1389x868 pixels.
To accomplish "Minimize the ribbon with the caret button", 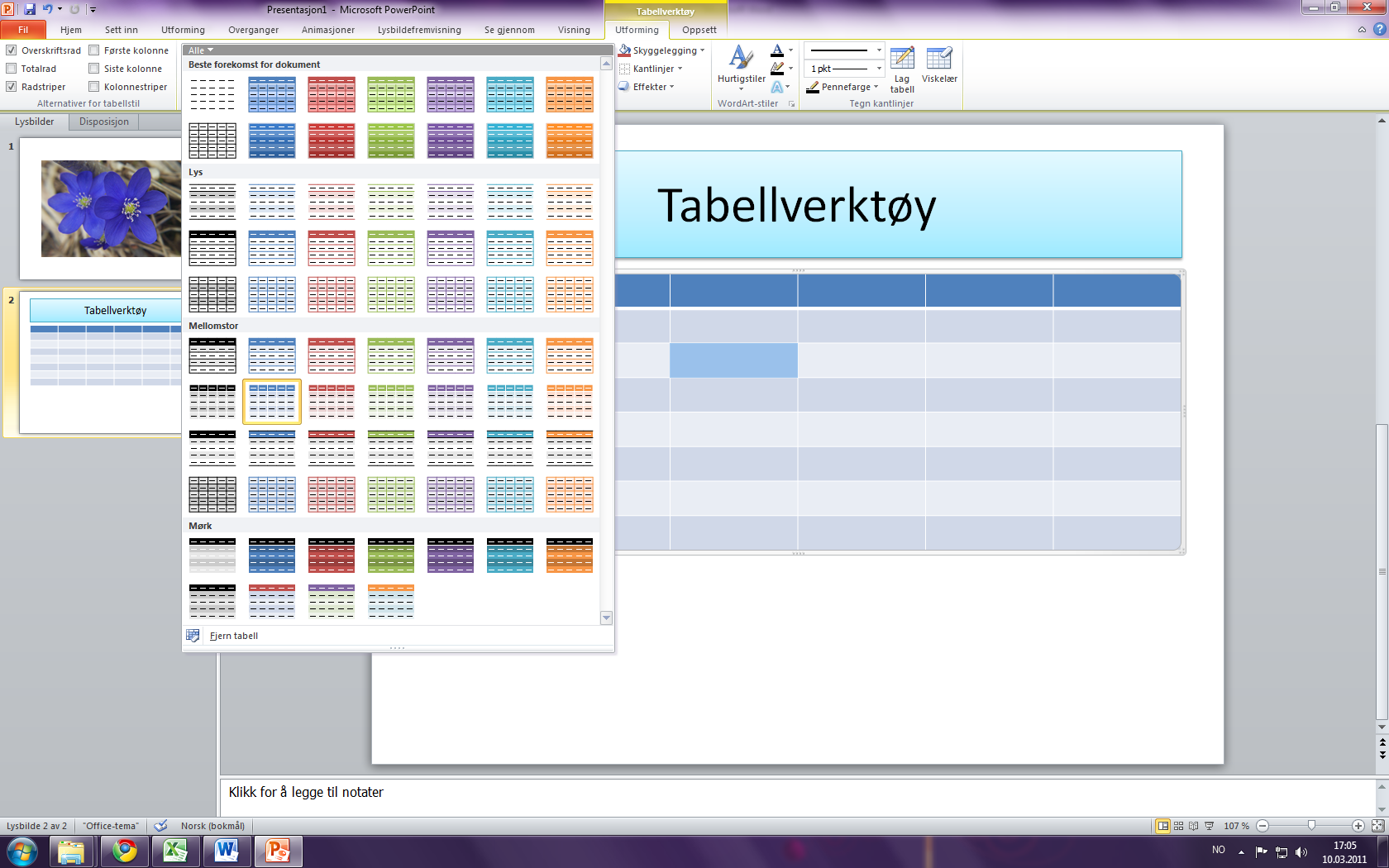I will point(1362,30).
